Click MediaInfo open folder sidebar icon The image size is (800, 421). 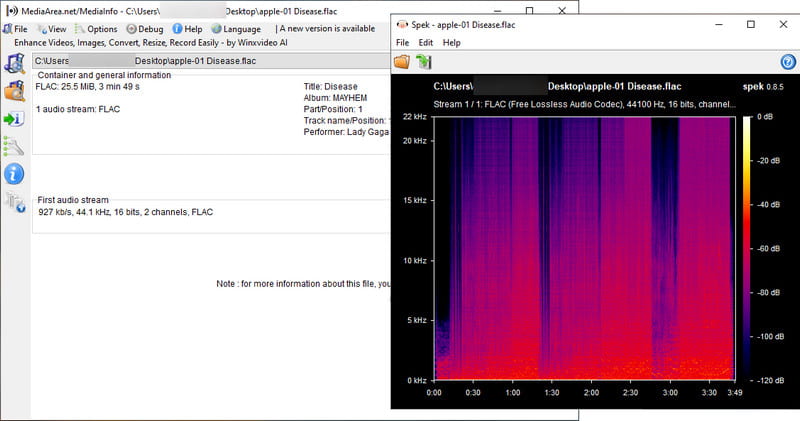click(x=14, y=91)
